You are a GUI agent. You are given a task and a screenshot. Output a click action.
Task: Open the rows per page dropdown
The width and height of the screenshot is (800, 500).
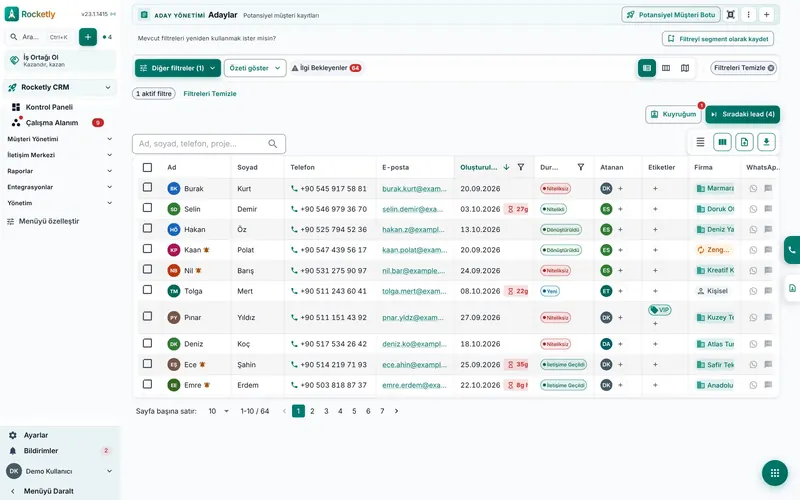(x=219, y=411)
